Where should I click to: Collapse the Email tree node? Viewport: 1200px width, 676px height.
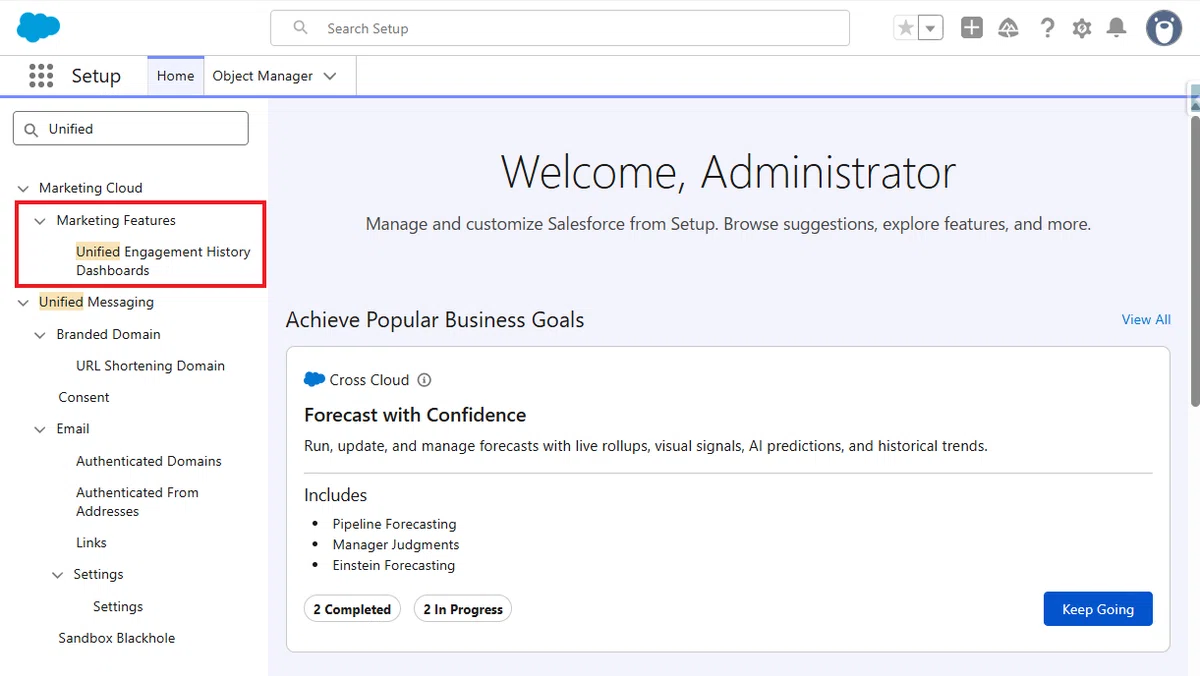click(x=40, y=429)
